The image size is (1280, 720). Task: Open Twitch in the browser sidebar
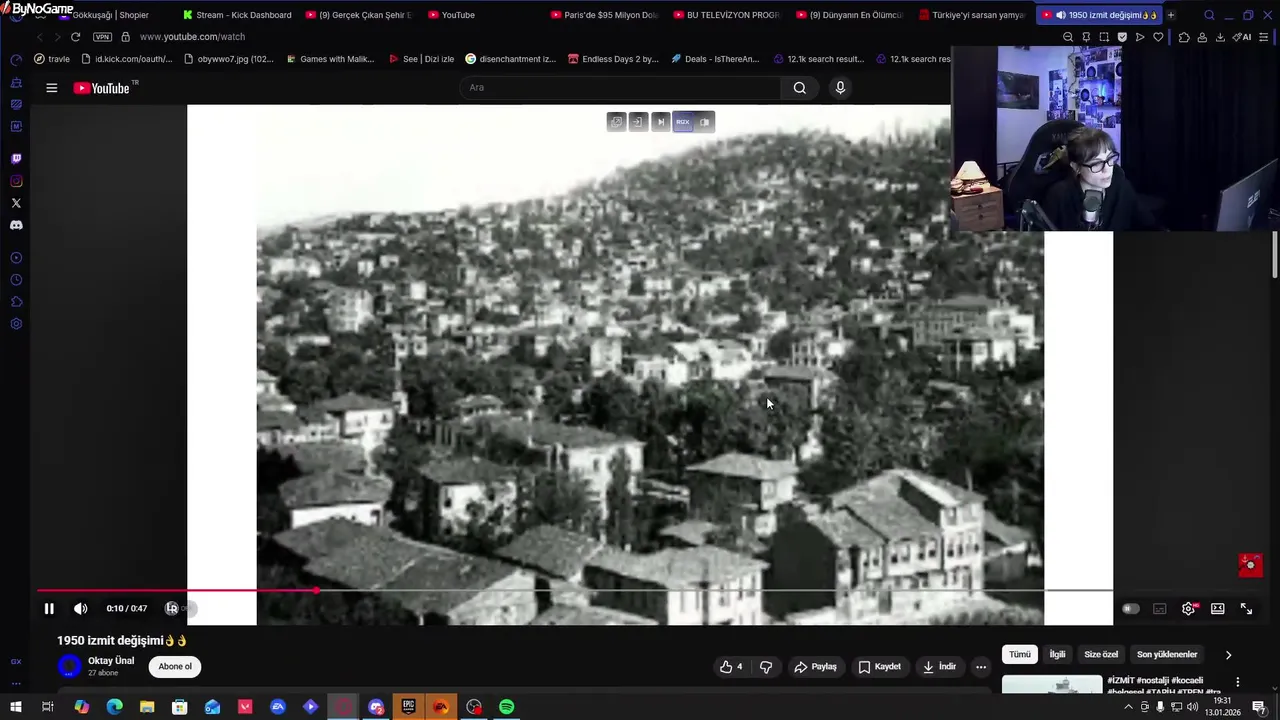[x=16, y=158]
